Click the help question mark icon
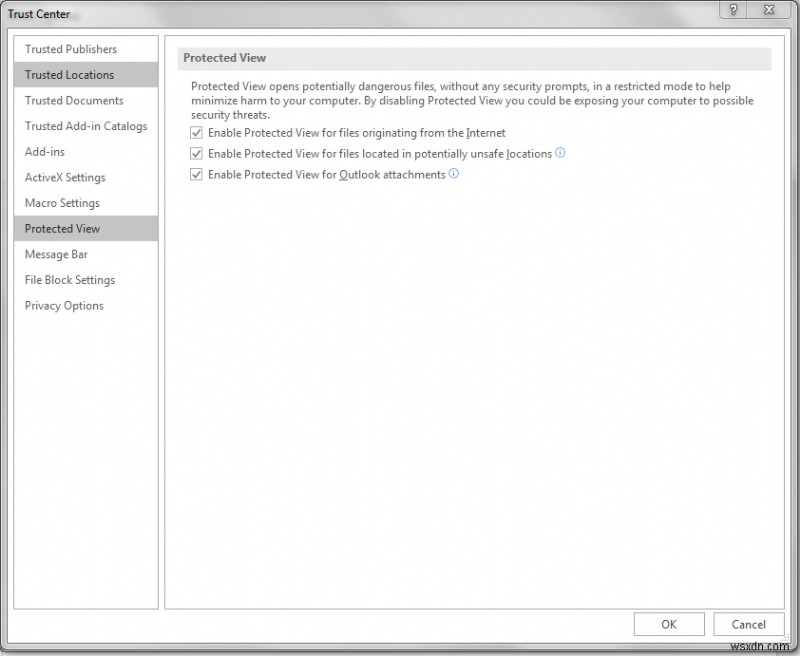 [733, 10]
